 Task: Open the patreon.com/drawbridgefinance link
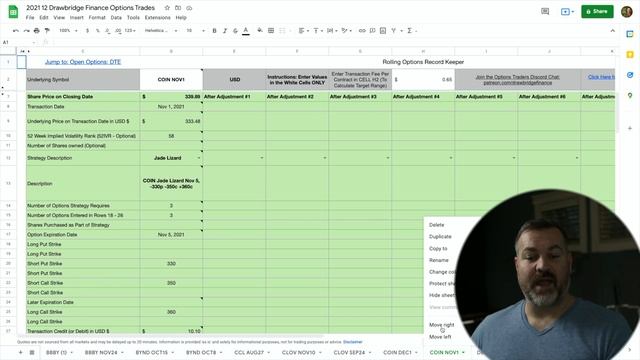point(518,82)
